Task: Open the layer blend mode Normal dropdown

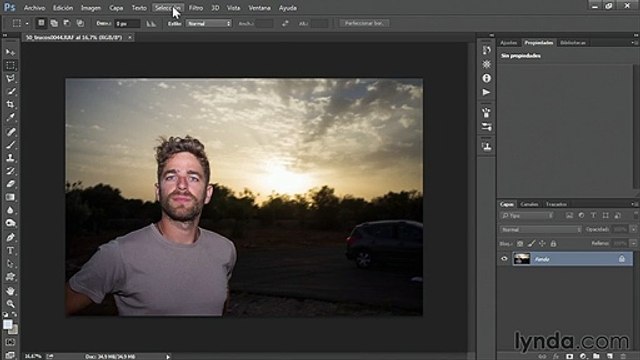Action: (540, 230)
